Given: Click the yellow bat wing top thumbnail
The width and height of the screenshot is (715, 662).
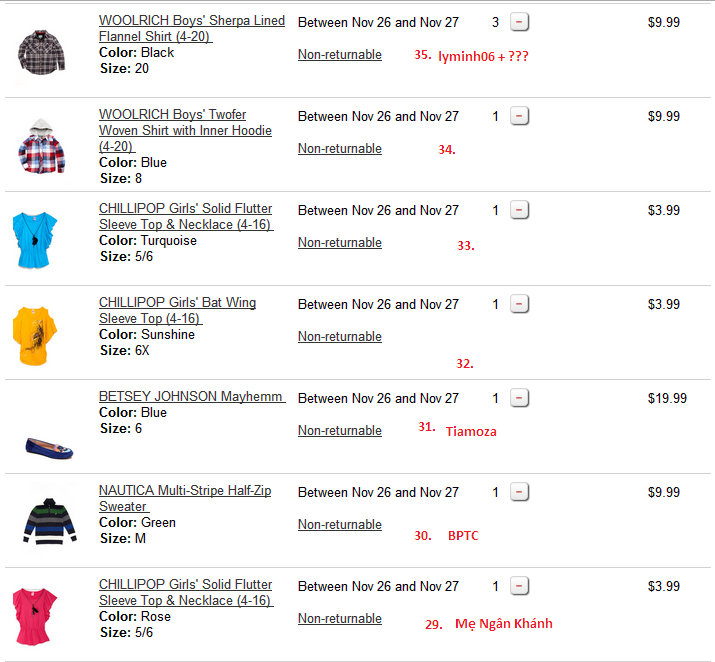Looking at the screenshot, I should 41,333.
